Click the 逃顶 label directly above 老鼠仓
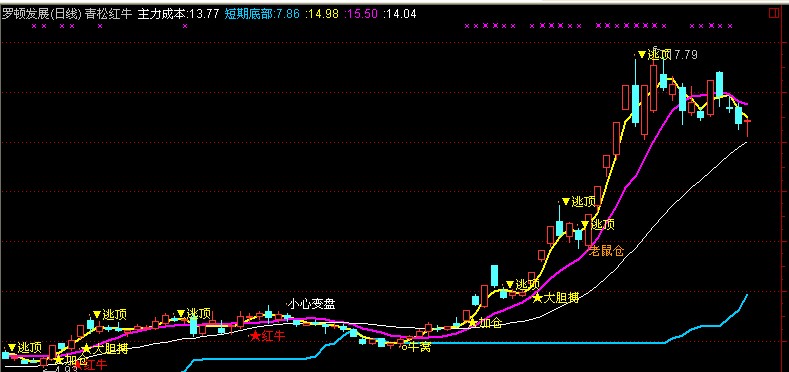789x372 pixels. pyautogui.click(x=598, y=224)
